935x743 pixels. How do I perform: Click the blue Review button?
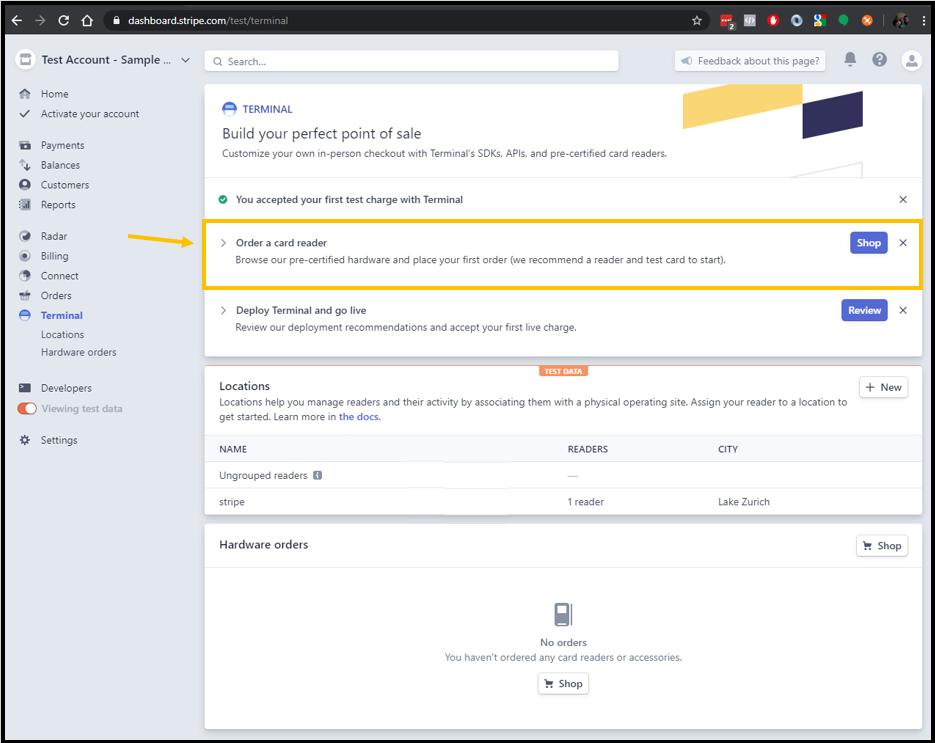pos(864,310)
